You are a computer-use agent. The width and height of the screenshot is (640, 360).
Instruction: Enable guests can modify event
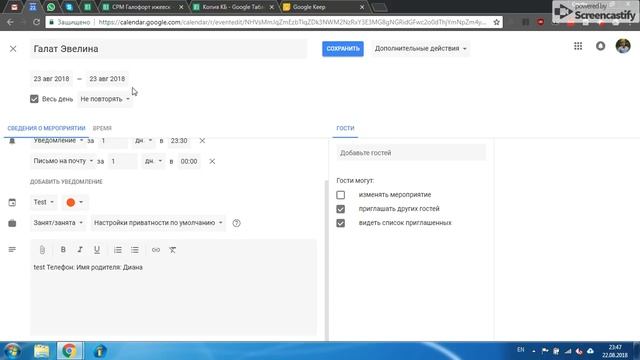[340, 195]
